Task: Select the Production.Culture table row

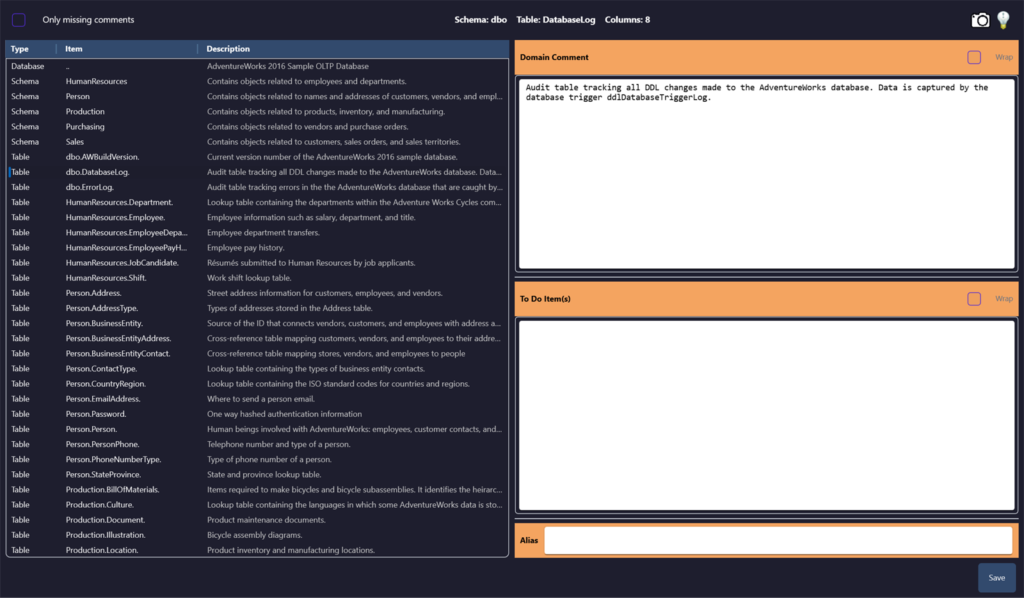Action: pos(257,505)
